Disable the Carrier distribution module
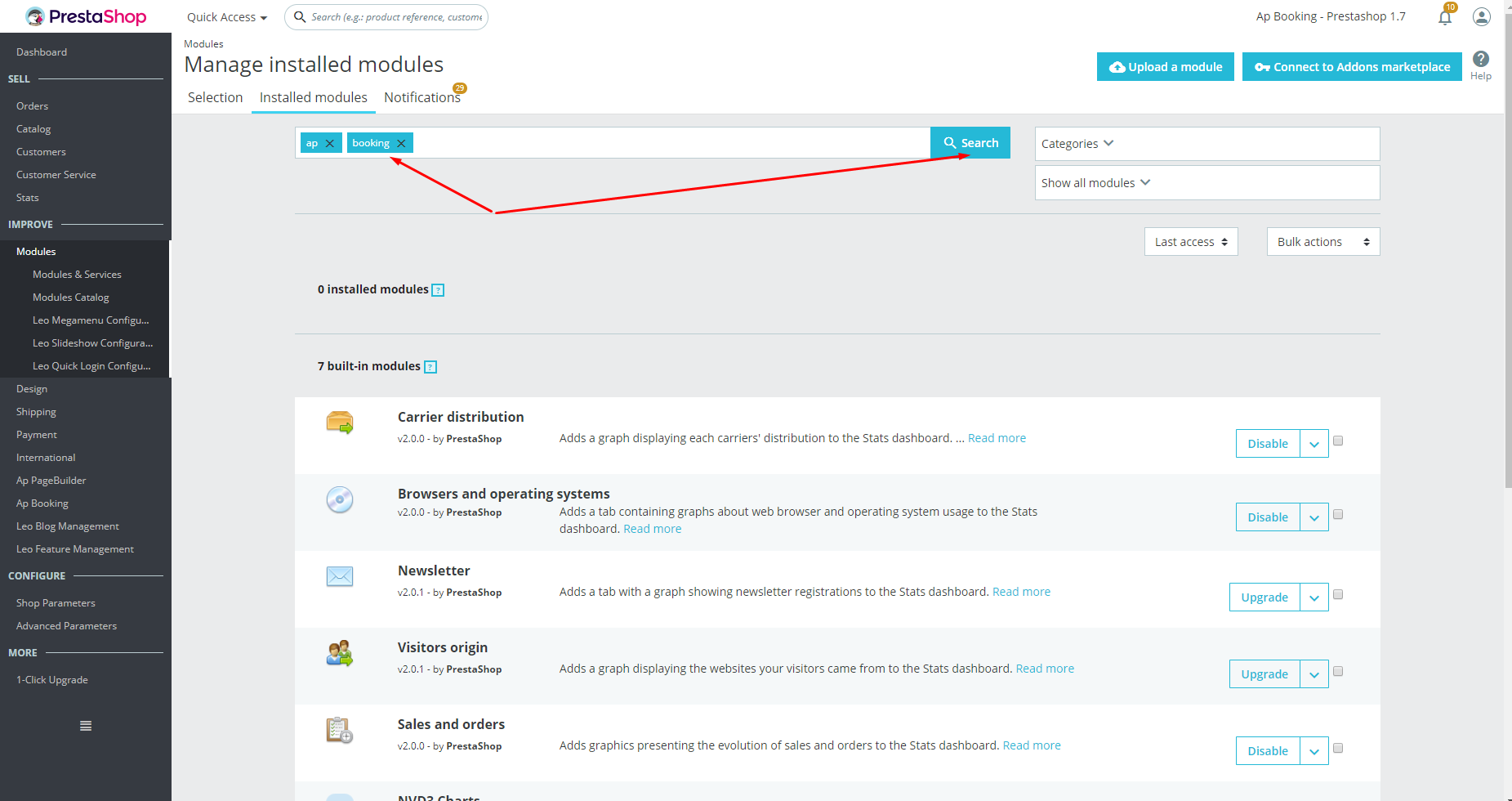Viewport: 1512px width, 801px height. tap(1268, 444)
